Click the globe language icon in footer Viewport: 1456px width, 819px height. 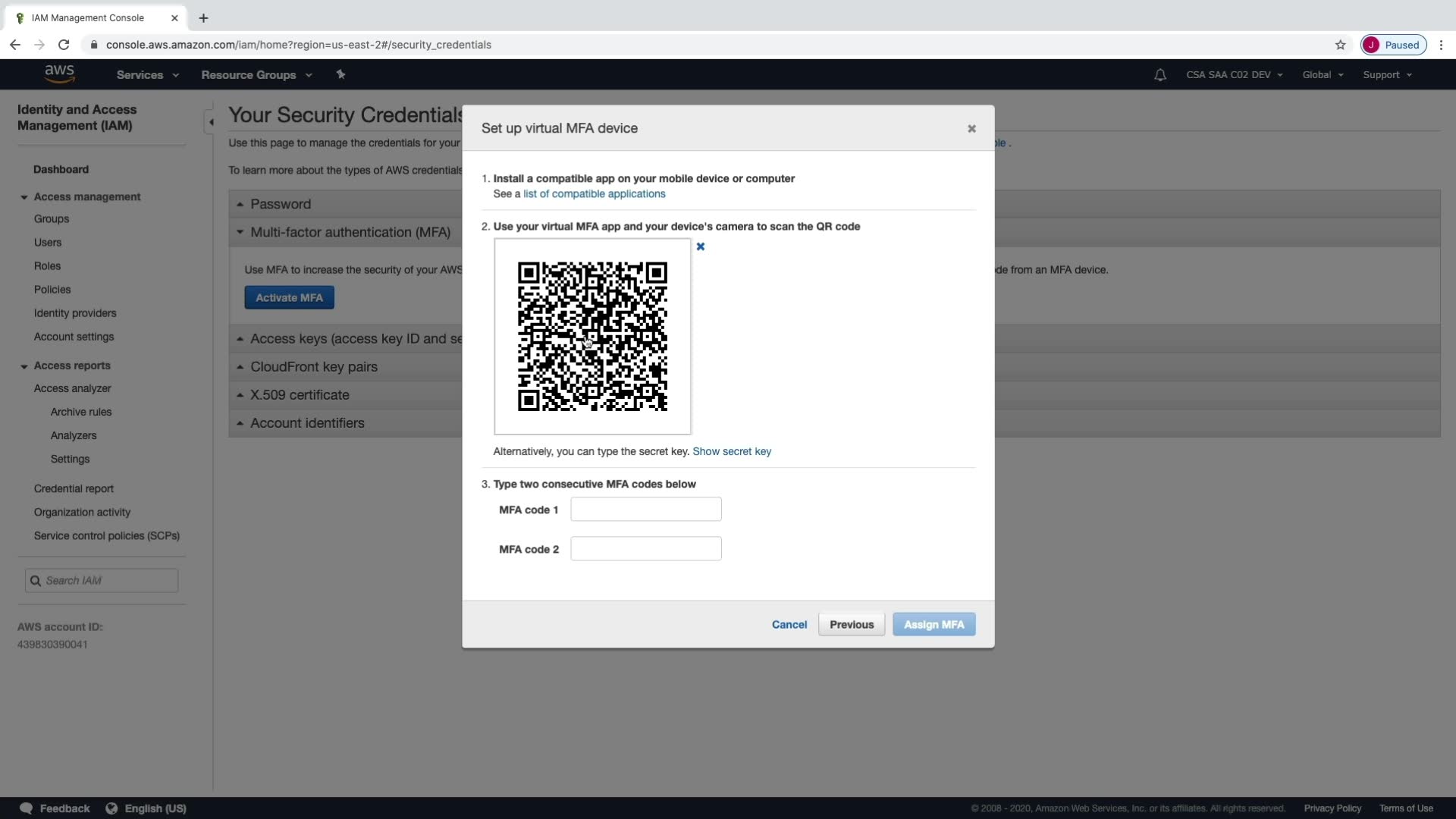click(x=111, y=808)
